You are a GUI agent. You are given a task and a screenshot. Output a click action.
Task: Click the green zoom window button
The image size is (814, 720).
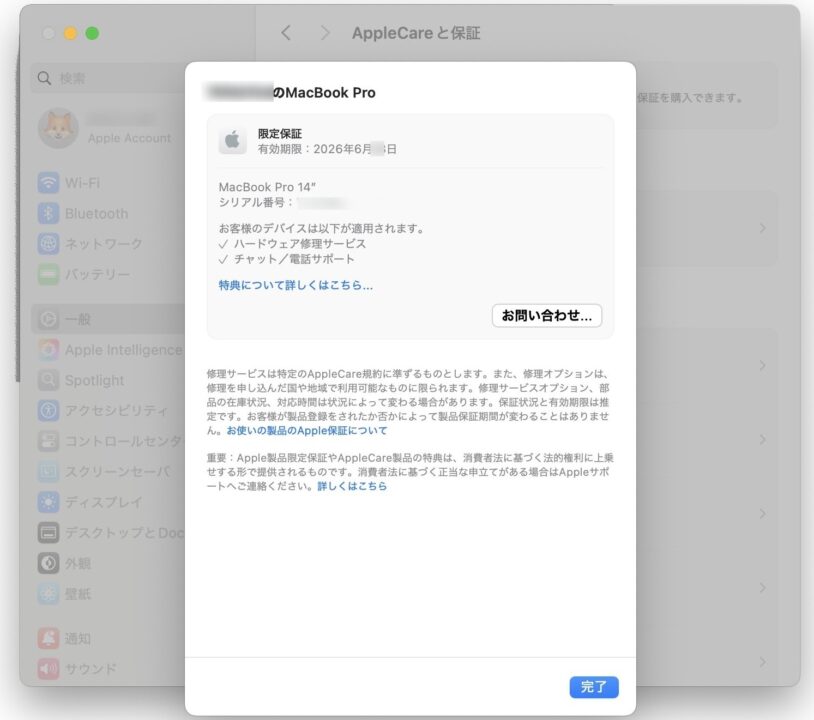pos(92,33)
